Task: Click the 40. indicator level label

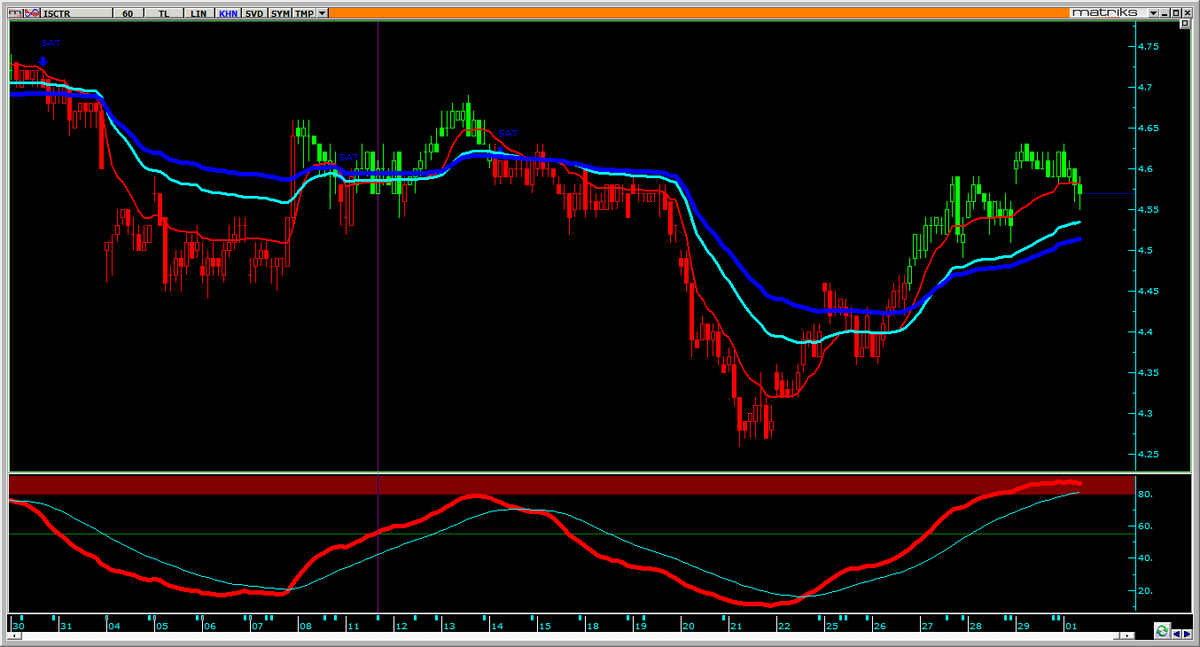Action: point(1147,558)
